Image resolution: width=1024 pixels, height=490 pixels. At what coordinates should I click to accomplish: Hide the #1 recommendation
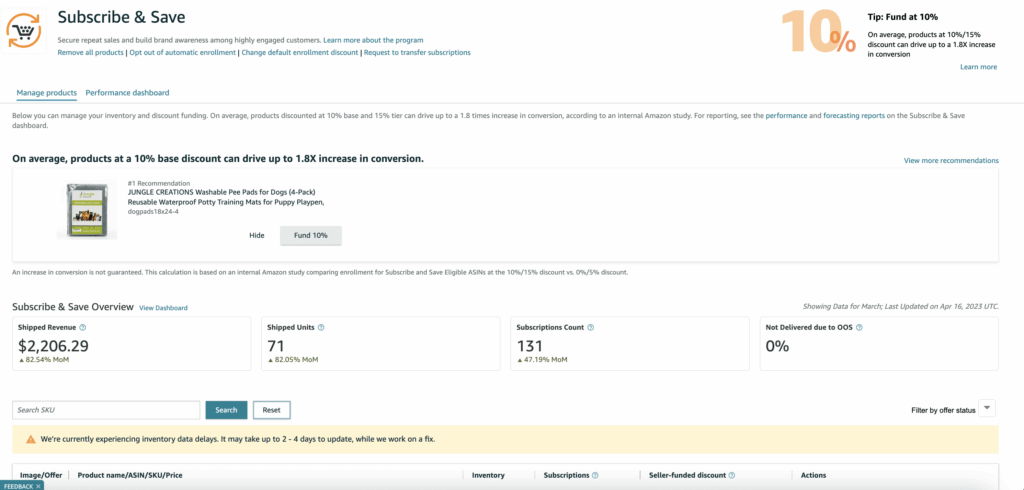[257, 235]
